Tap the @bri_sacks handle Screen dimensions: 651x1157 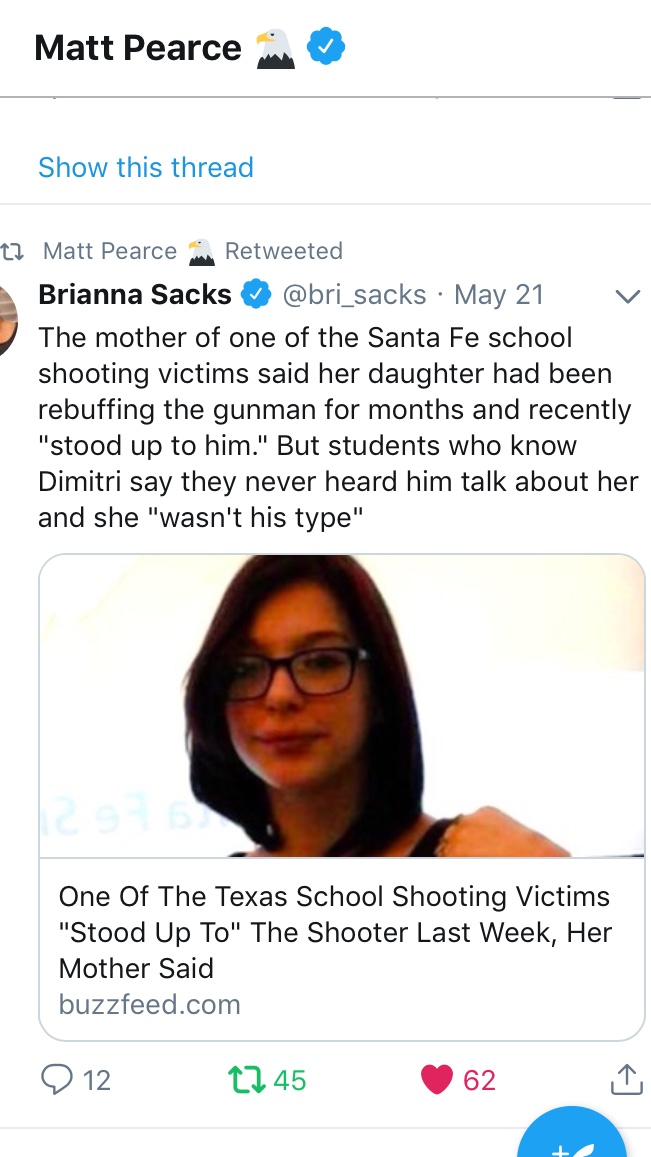[x=354, y=295]
